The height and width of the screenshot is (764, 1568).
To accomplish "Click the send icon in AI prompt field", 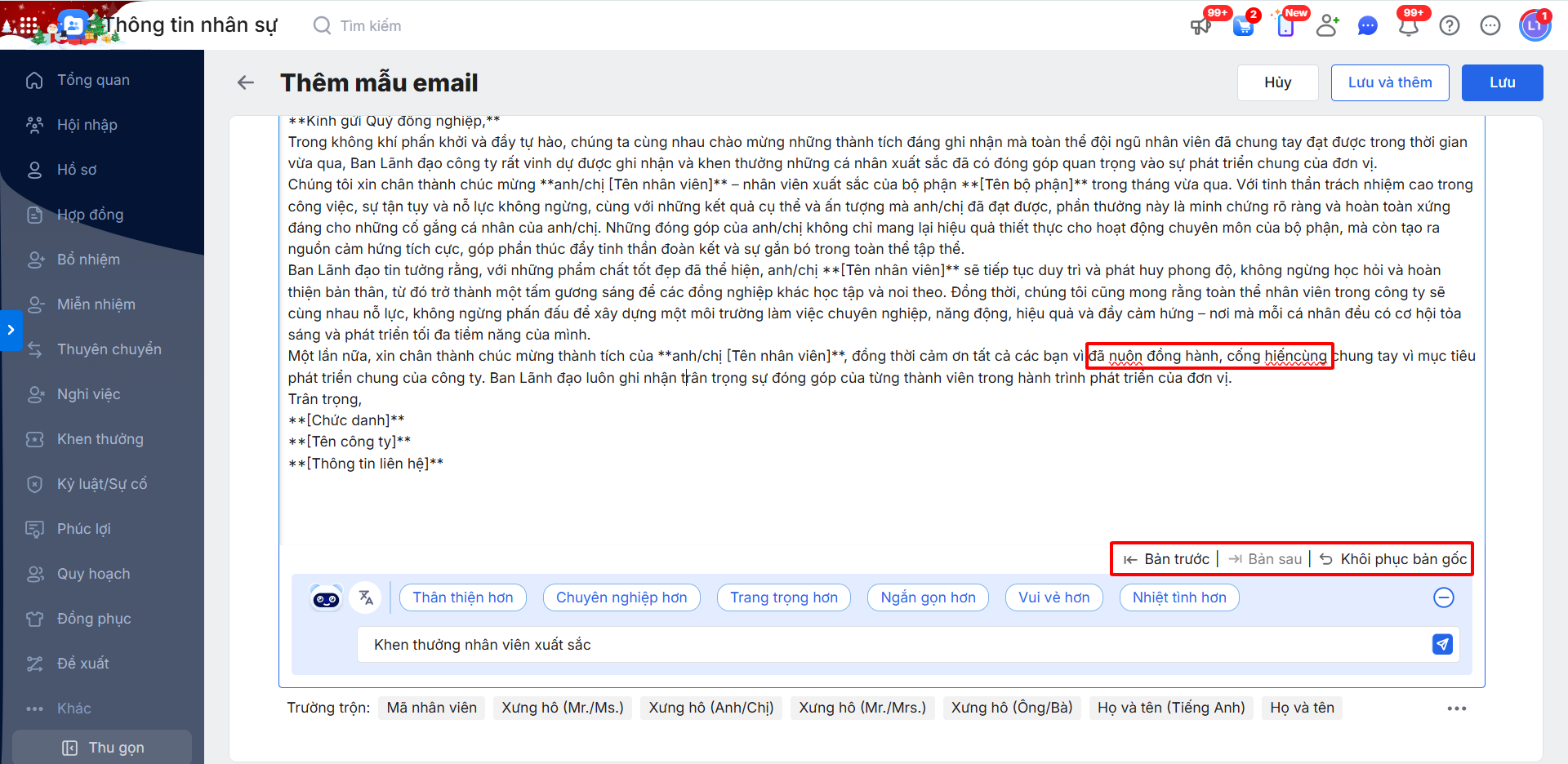I will (x=1442, y=645).
